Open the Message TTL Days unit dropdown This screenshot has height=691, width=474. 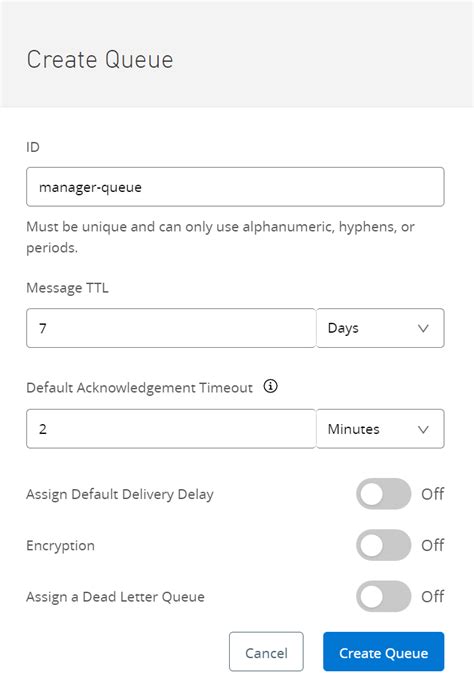380,328
